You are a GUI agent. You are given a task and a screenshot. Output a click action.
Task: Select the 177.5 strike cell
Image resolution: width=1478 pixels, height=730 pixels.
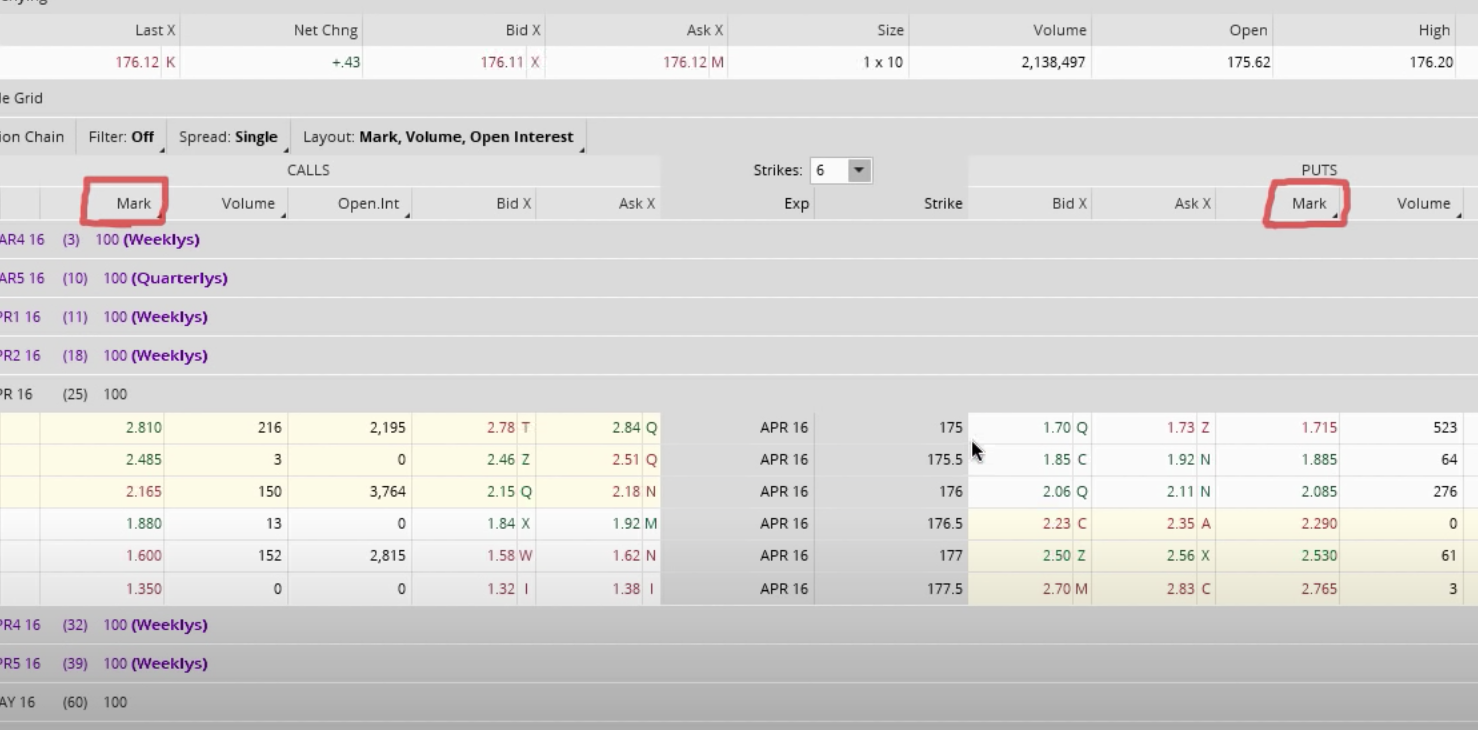891,589
